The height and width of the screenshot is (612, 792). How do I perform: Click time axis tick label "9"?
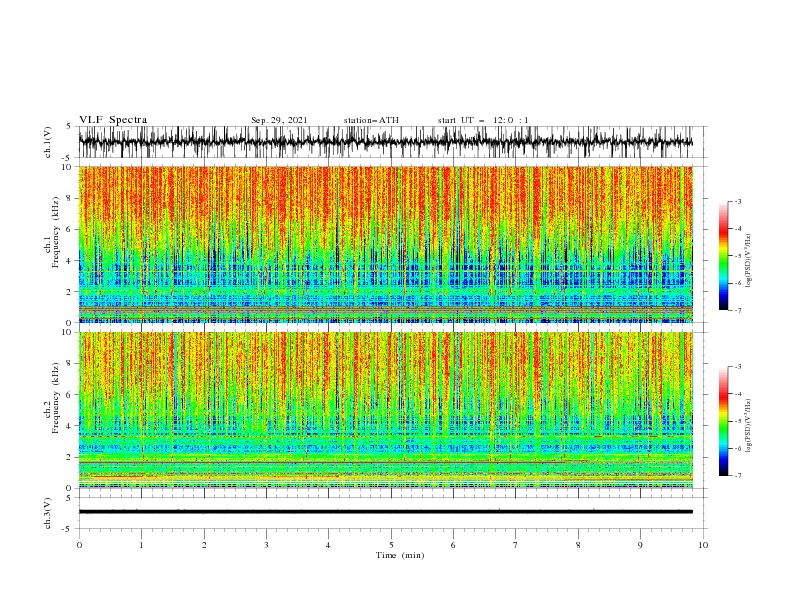pos(640,545)
